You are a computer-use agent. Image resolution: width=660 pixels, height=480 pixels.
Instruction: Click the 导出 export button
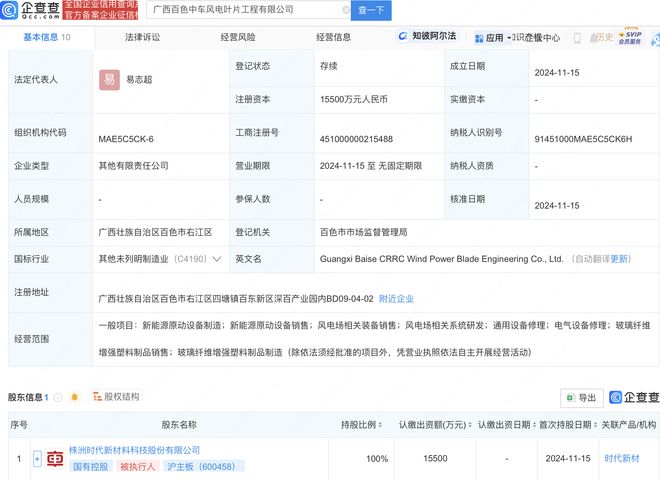(x=582, y=397)
